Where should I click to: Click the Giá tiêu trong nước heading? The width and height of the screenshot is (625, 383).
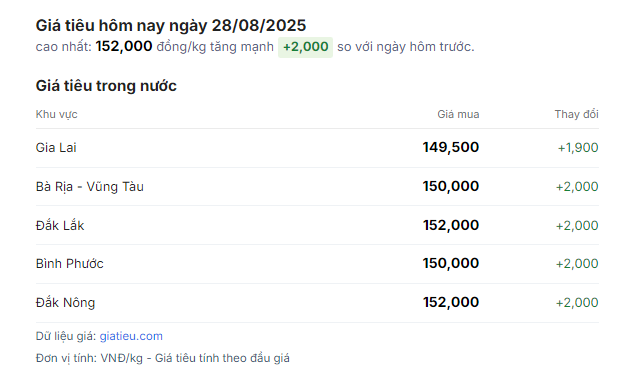[106, 86]
